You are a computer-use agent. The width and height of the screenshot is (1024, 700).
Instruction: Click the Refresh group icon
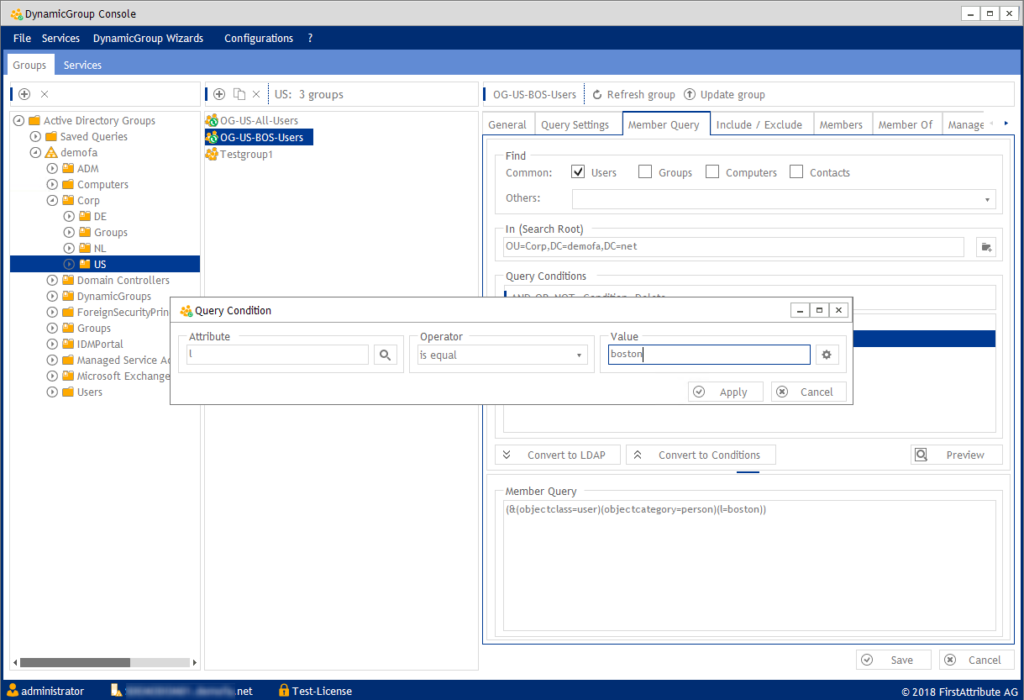[x=597, y=95]
